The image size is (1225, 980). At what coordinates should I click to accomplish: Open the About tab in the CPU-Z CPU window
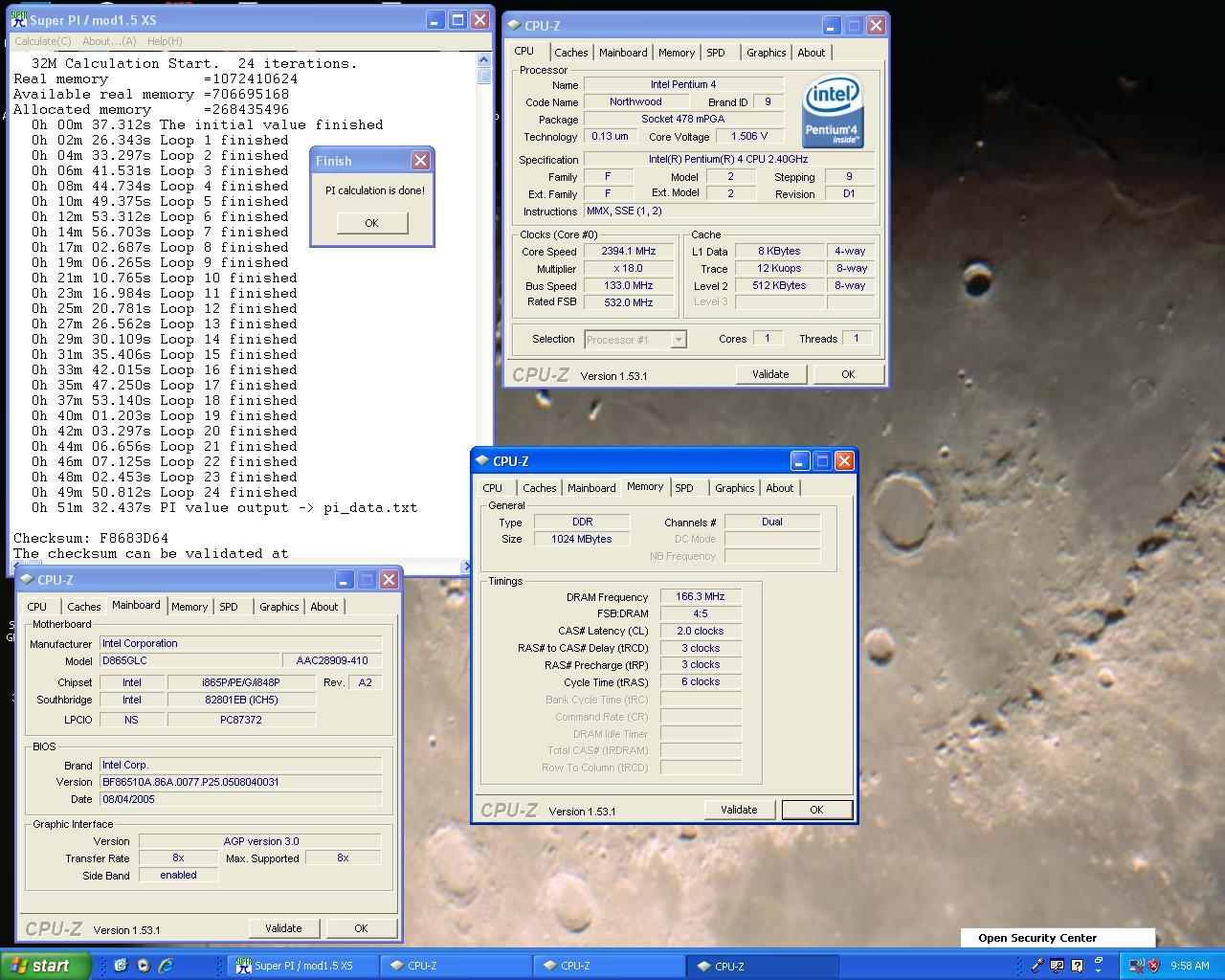(811, 53)
